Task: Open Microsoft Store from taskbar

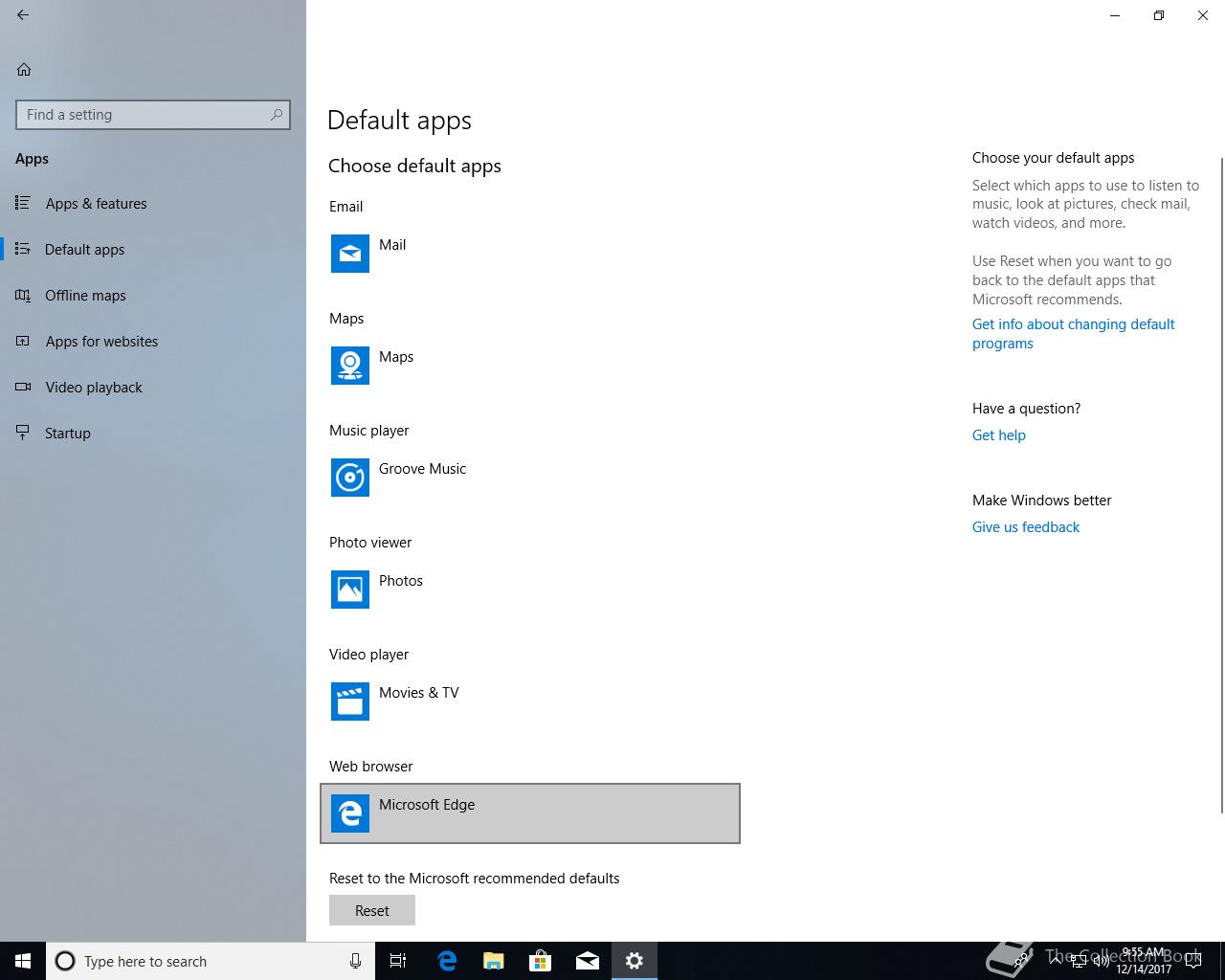Action: [x=541, y=961]
